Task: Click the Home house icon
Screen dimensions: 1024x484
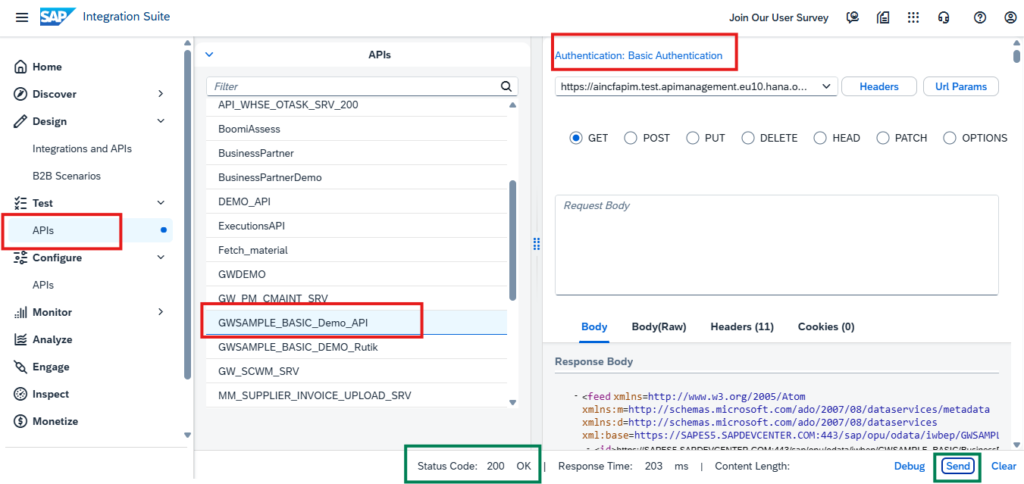Action: click(x=20, y=67)
